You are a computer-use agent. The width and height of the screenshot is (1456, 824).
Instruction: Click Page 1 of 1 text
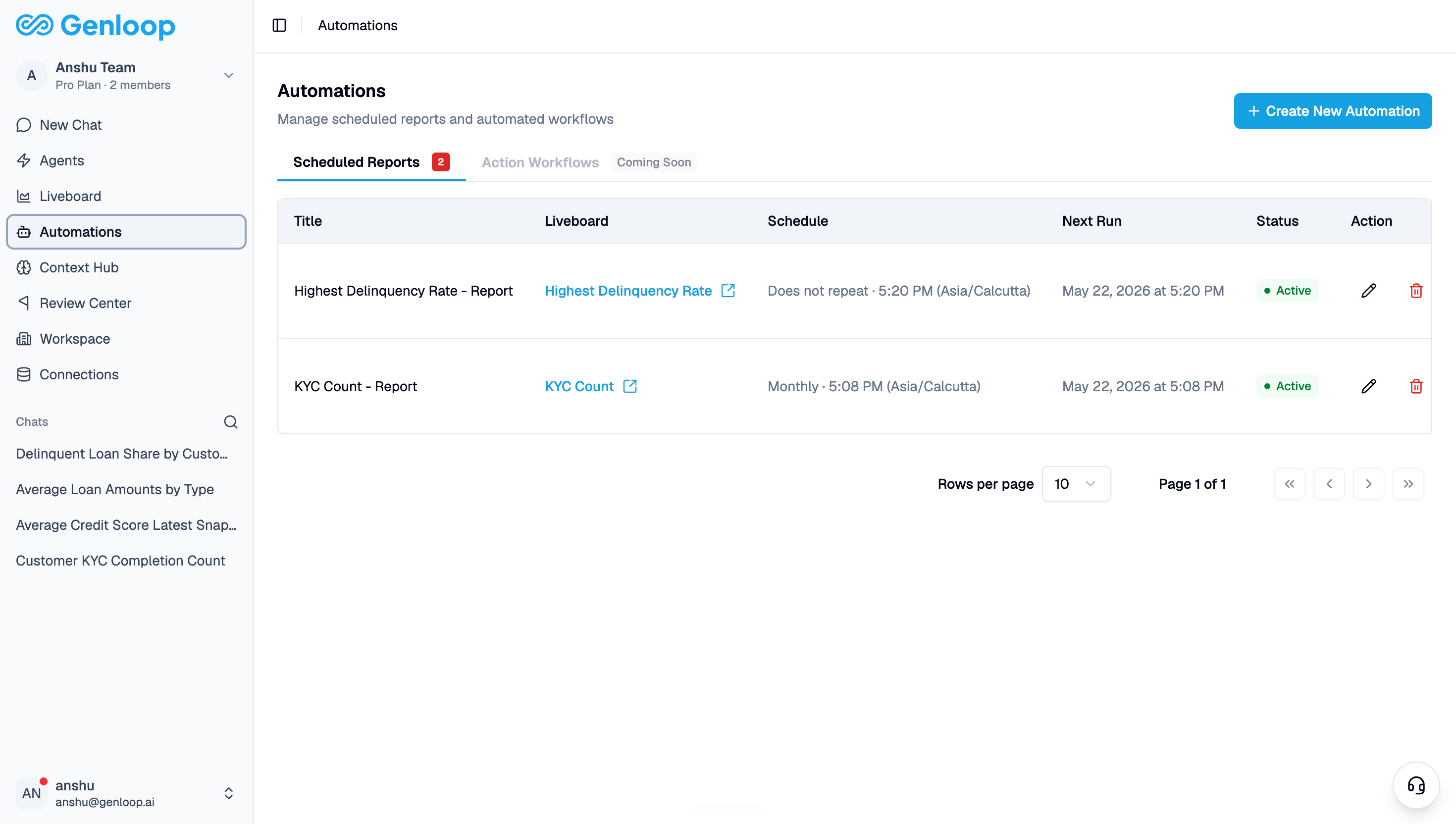(1192, 484)
